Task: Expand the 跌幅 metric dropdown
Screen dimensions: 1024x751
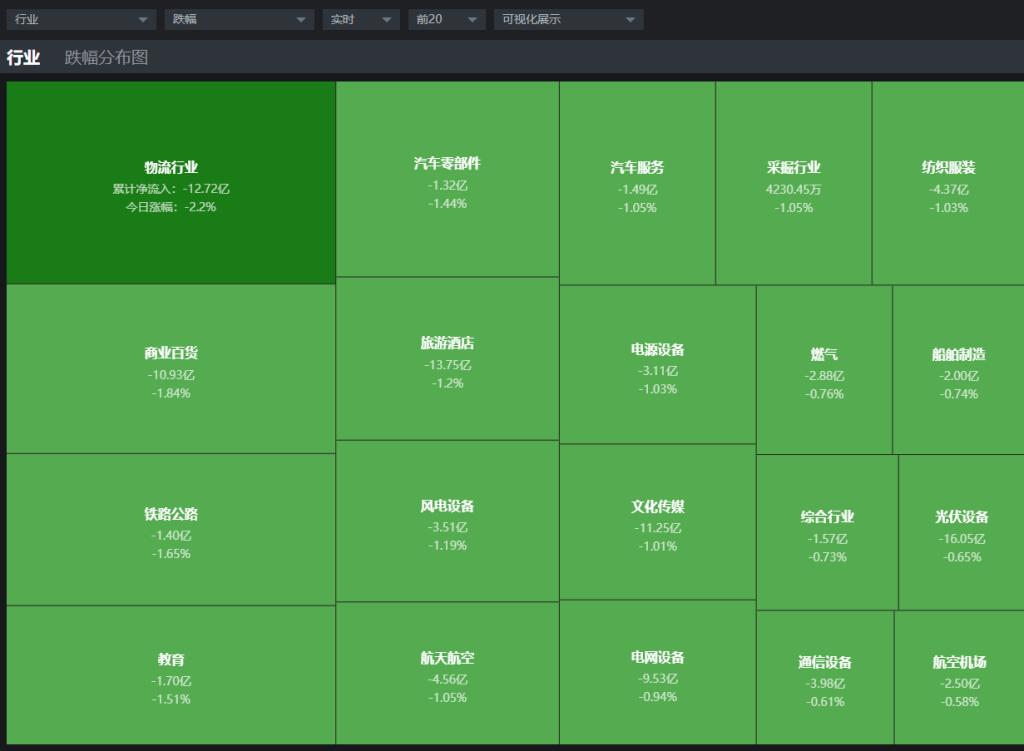Action: (x=239, y=20)
